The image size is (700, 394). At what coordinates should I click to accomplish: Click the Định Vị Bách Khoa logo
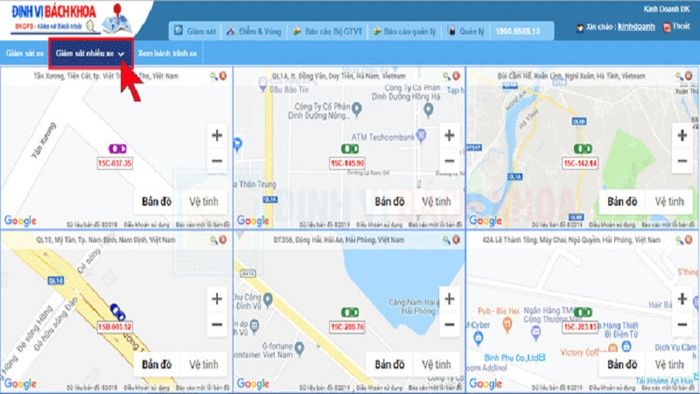(71, 19)
